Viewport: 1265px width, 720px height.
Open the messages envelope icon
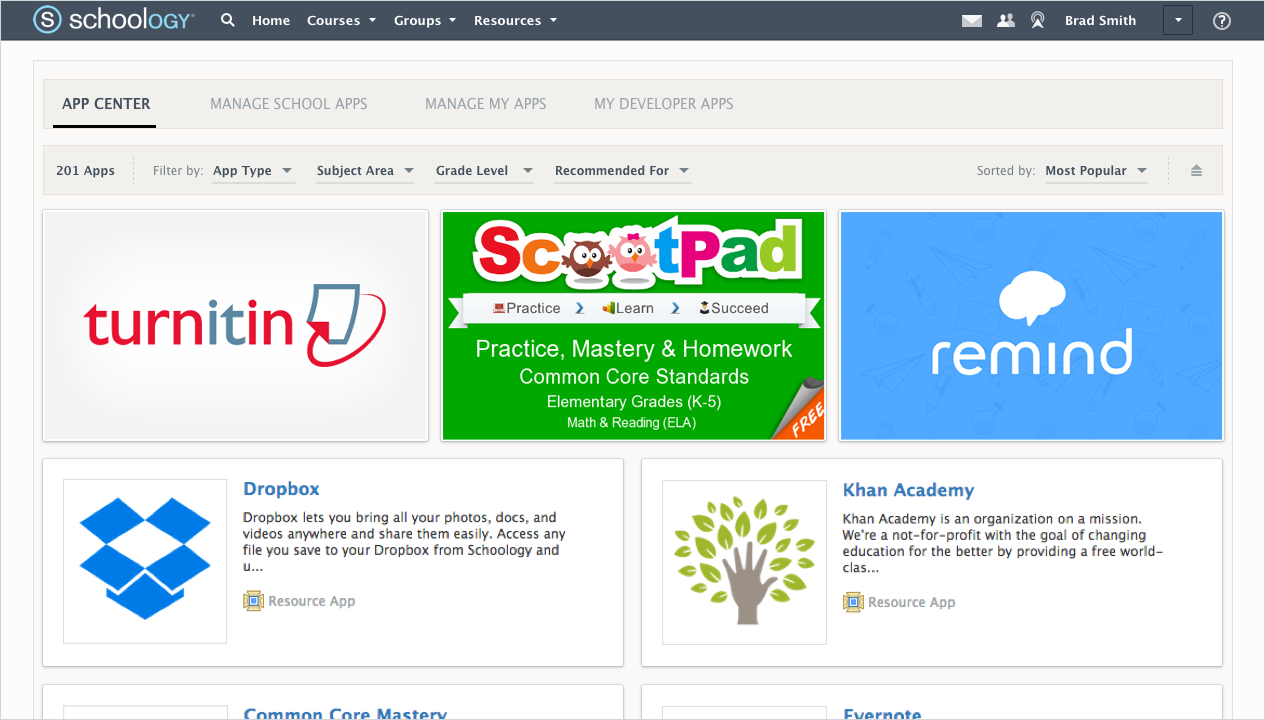971,20
